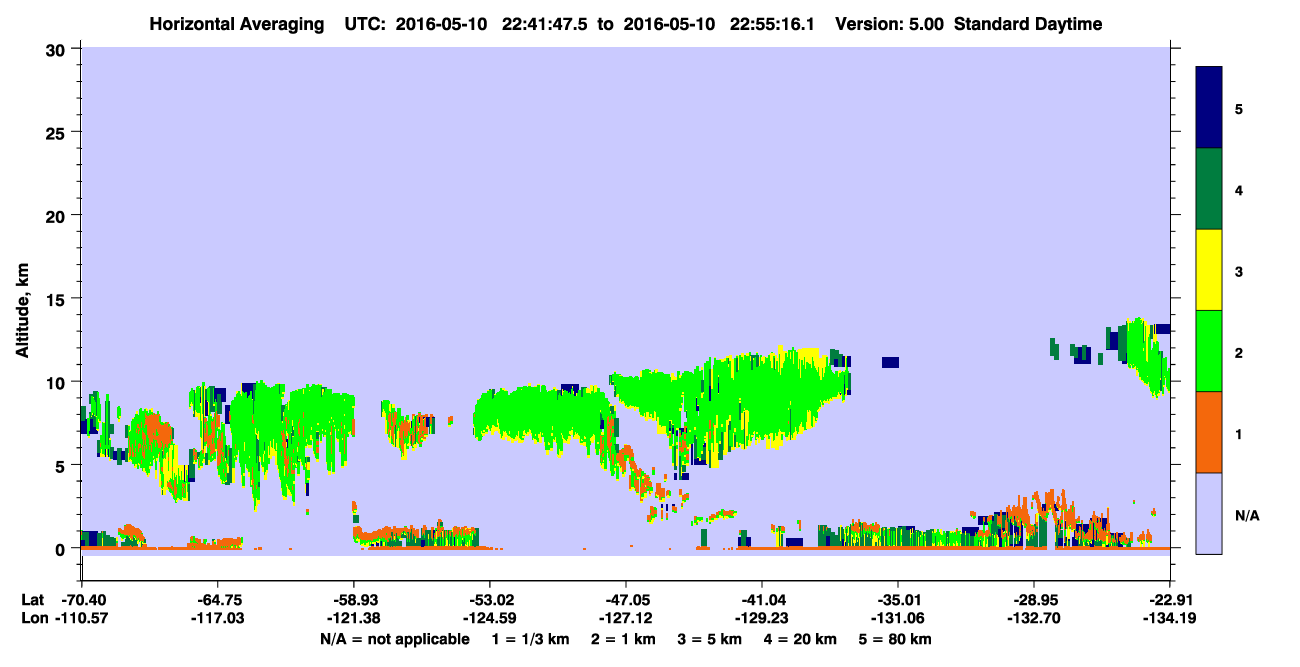Screen dimensions: 1300x667
Task: Click the yellow colorbar segment labeled 3
Action: point(1209,270)
